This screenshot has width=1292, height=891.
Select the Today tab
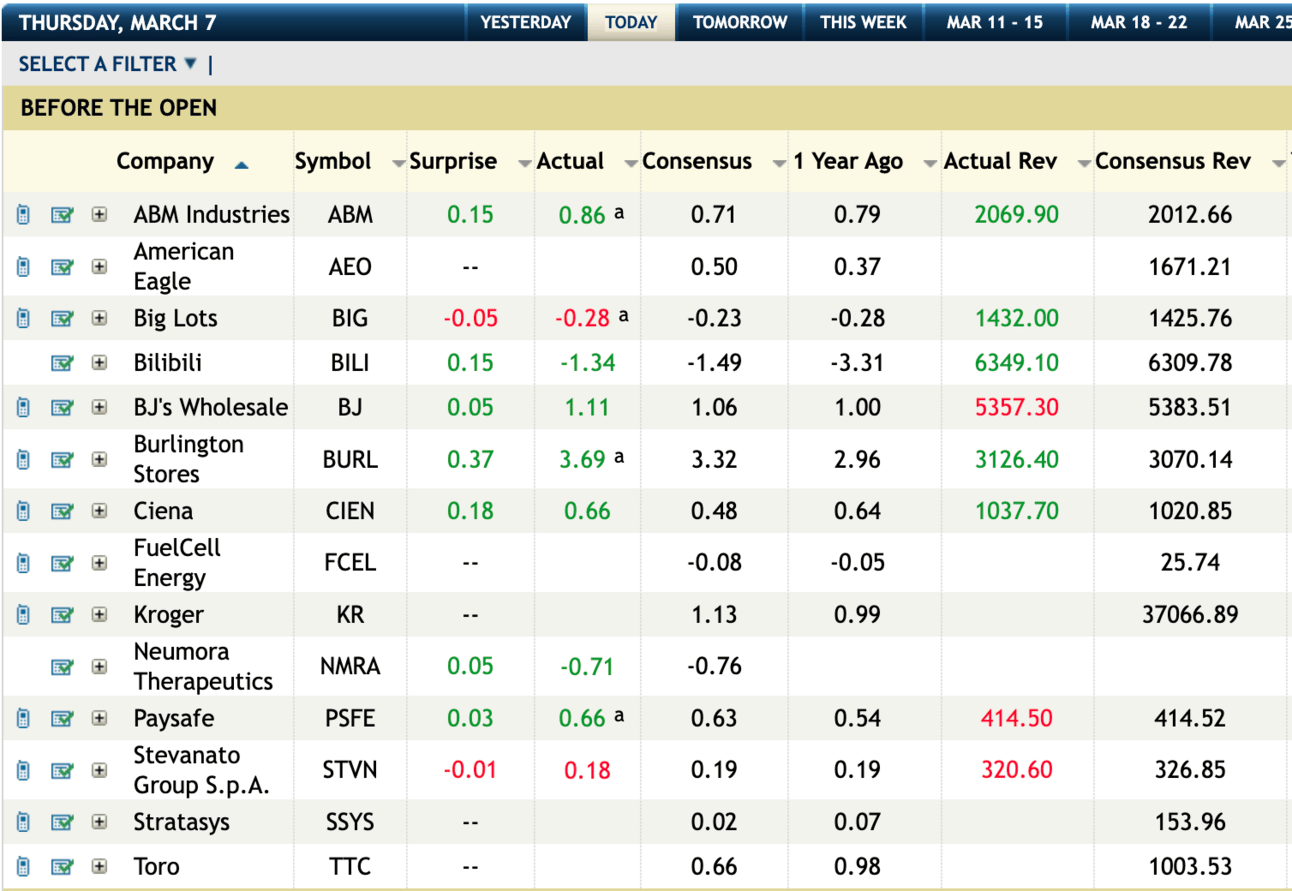pyautogui.click(x=631, y=22)
